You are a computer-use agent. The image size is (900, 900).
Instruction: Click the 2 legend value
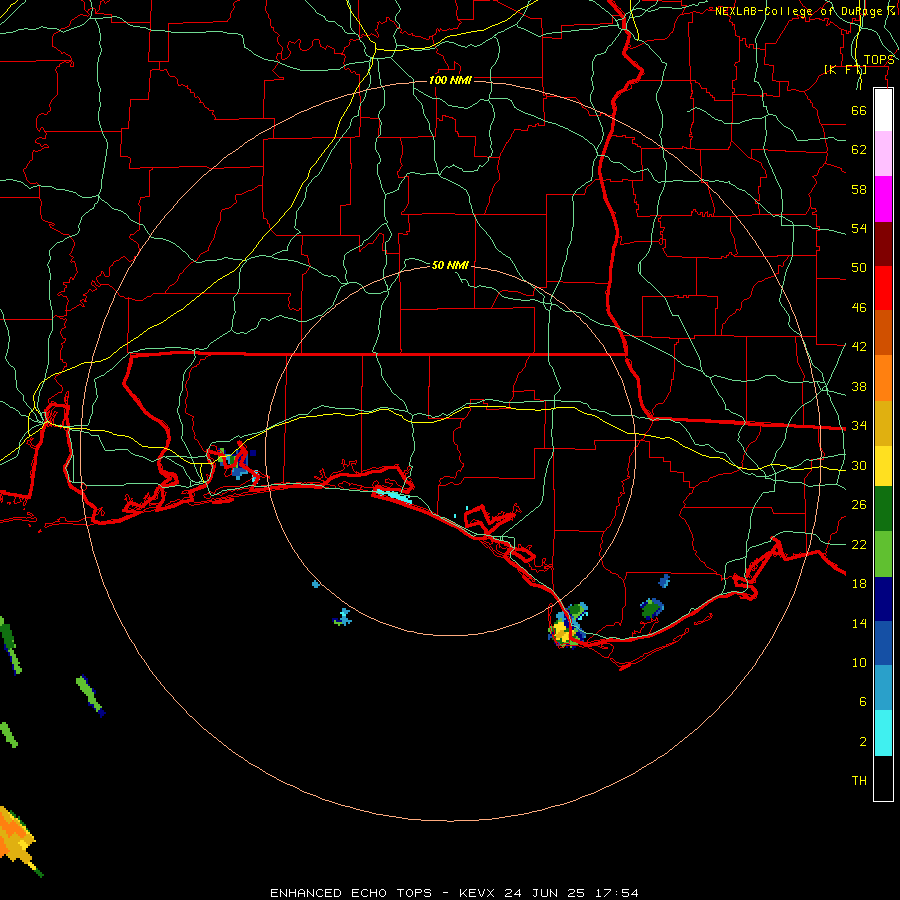(x=863, y=742)
